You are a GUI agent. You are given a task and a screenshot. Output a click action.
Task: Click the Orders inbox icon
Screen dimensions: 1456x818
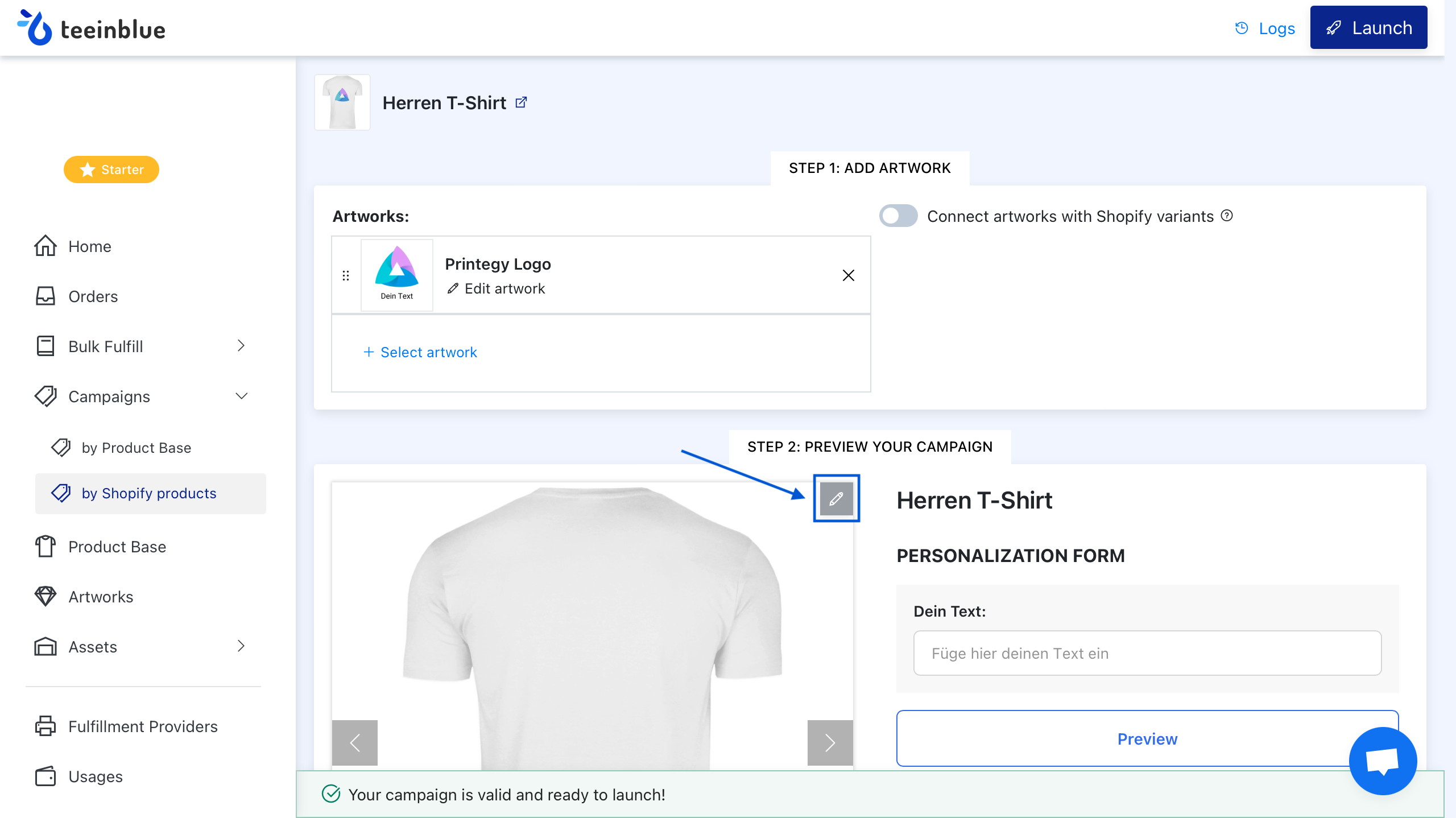pyautogui.click(x=45, y=296)
